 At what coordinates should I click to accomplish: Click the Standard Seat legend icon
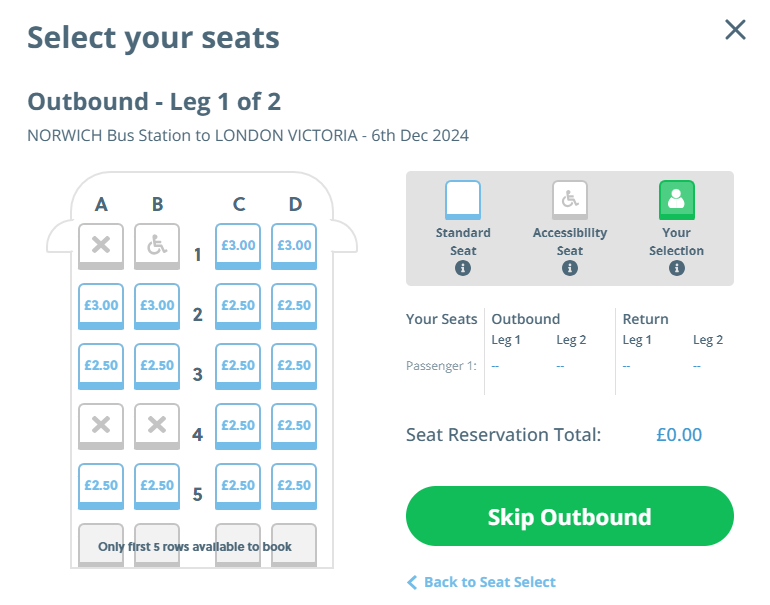(x=462, y=200)
